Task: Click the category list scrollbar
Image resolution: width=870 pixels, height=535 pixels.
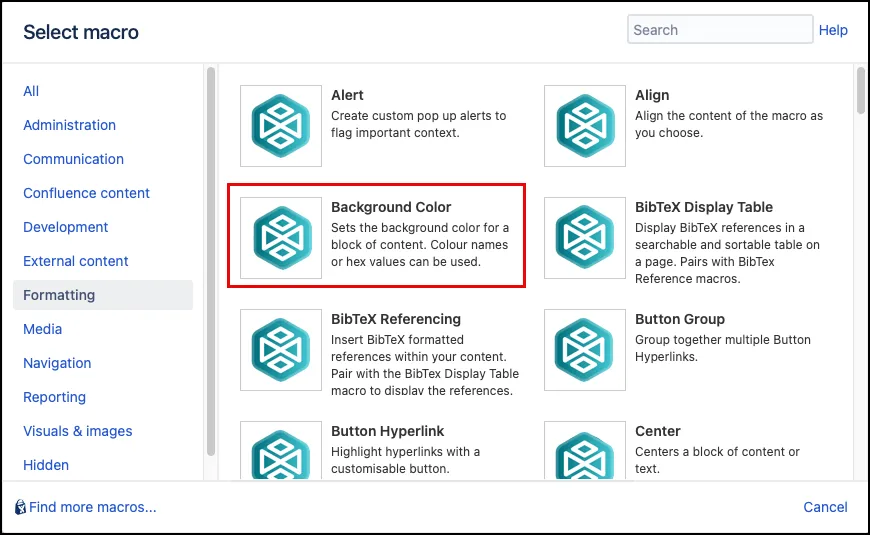Action: pyautogui.click(x=211, y=261)
